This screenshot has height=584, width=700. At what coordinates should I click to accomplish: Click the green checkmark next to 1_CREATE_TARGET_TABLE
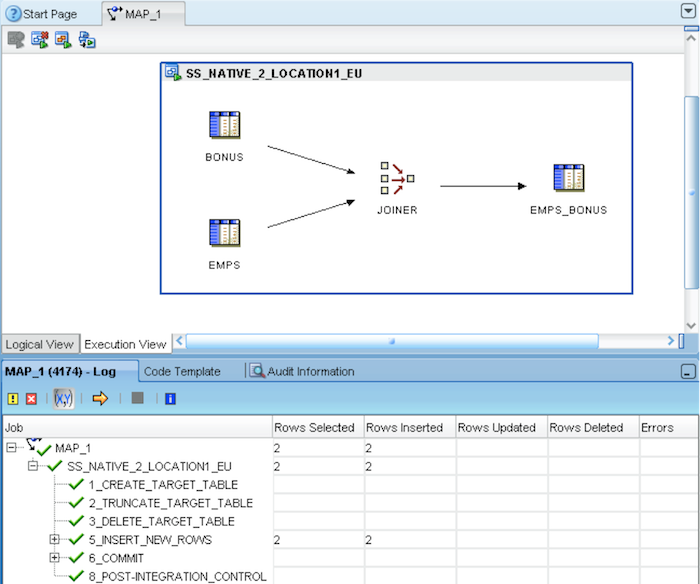76,484
